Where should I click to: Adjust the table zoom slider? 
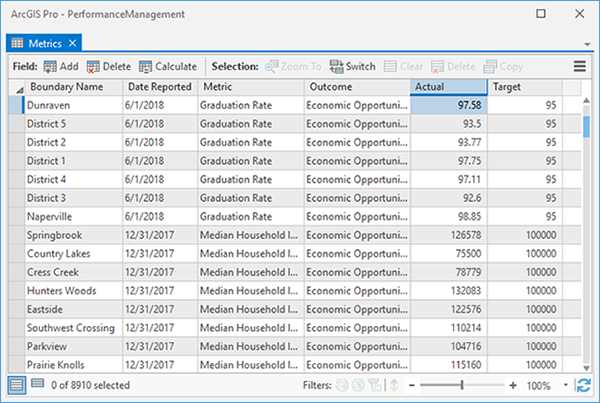point(462,385)
